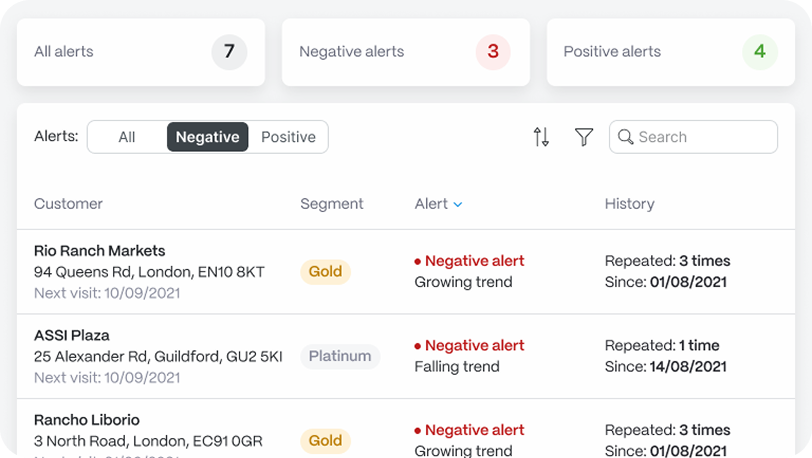Click red dot beside ASSI Plaza alert
Screen dimensions: 812x458
pyautogui.click(x=417, y=346)
